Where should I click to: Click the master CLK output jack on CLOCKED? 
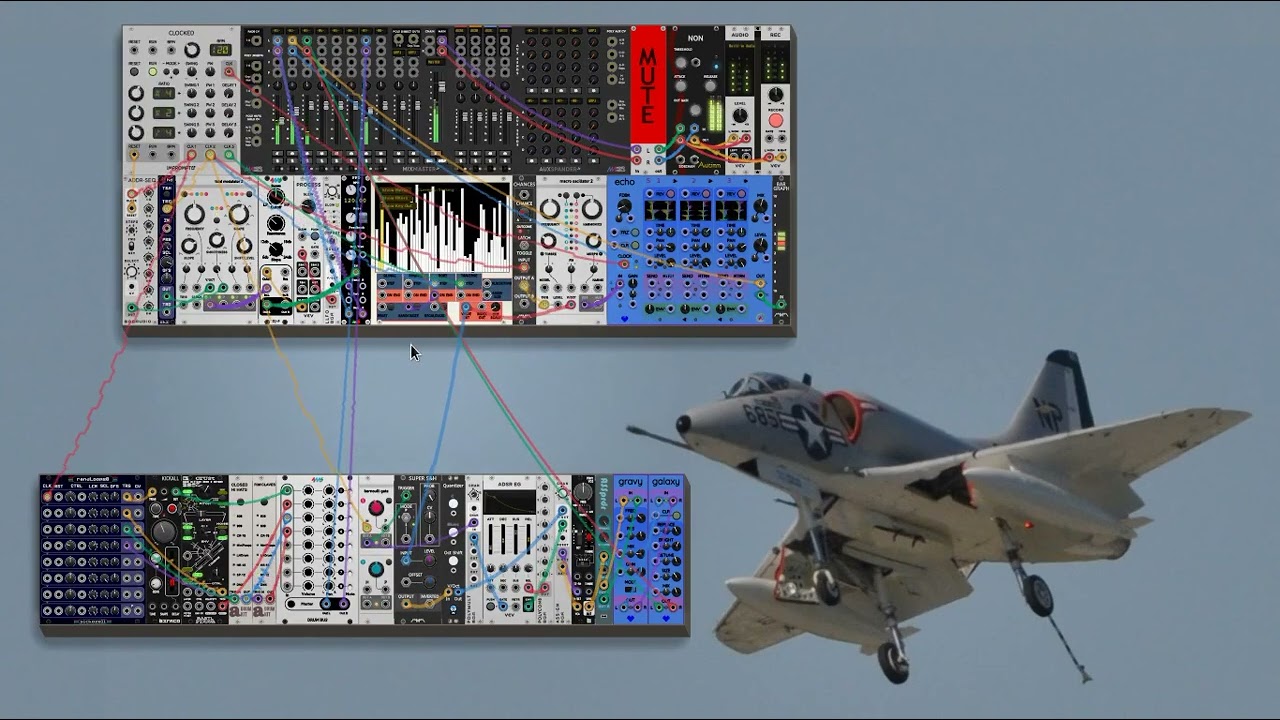(x=229, y=72)
